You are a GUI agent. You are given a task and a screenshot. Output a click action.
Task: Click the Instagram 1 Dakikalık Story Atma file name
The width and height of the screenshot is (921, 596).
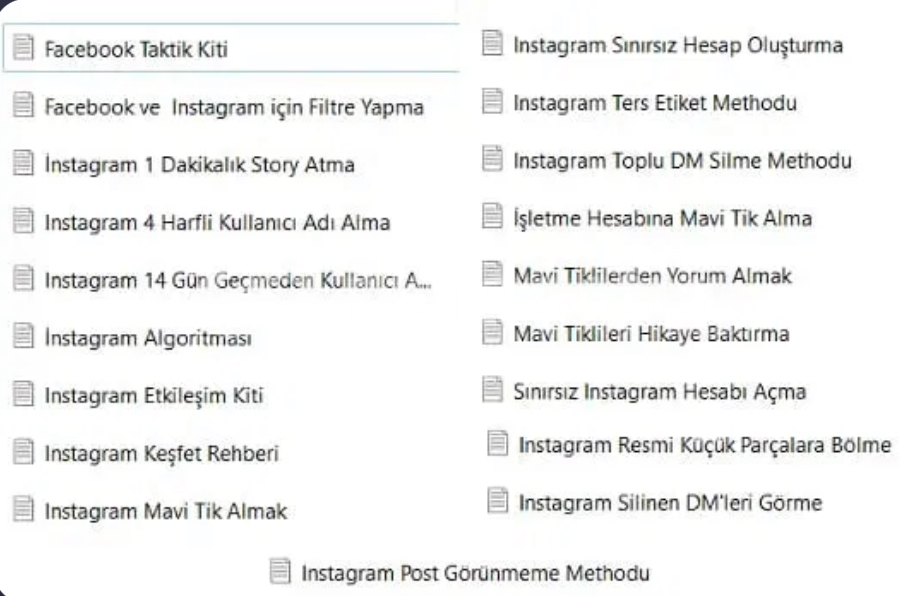(199, 165)
